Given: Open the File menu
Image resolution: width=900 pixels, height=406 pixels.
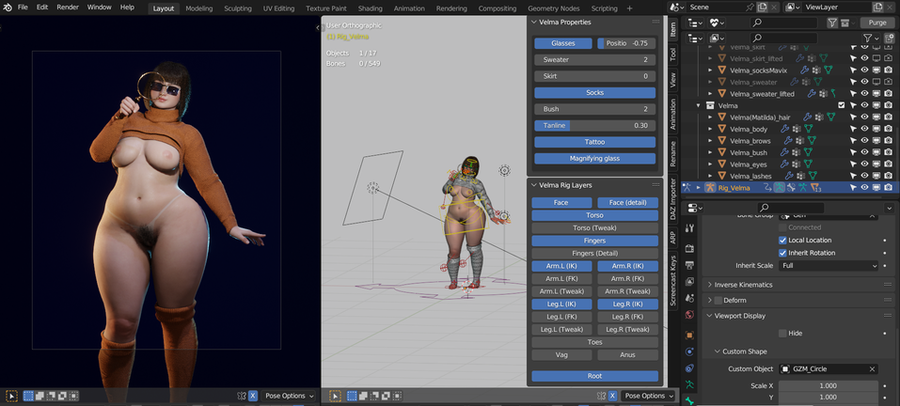Looking at the screenshot, I should [23, 7].
